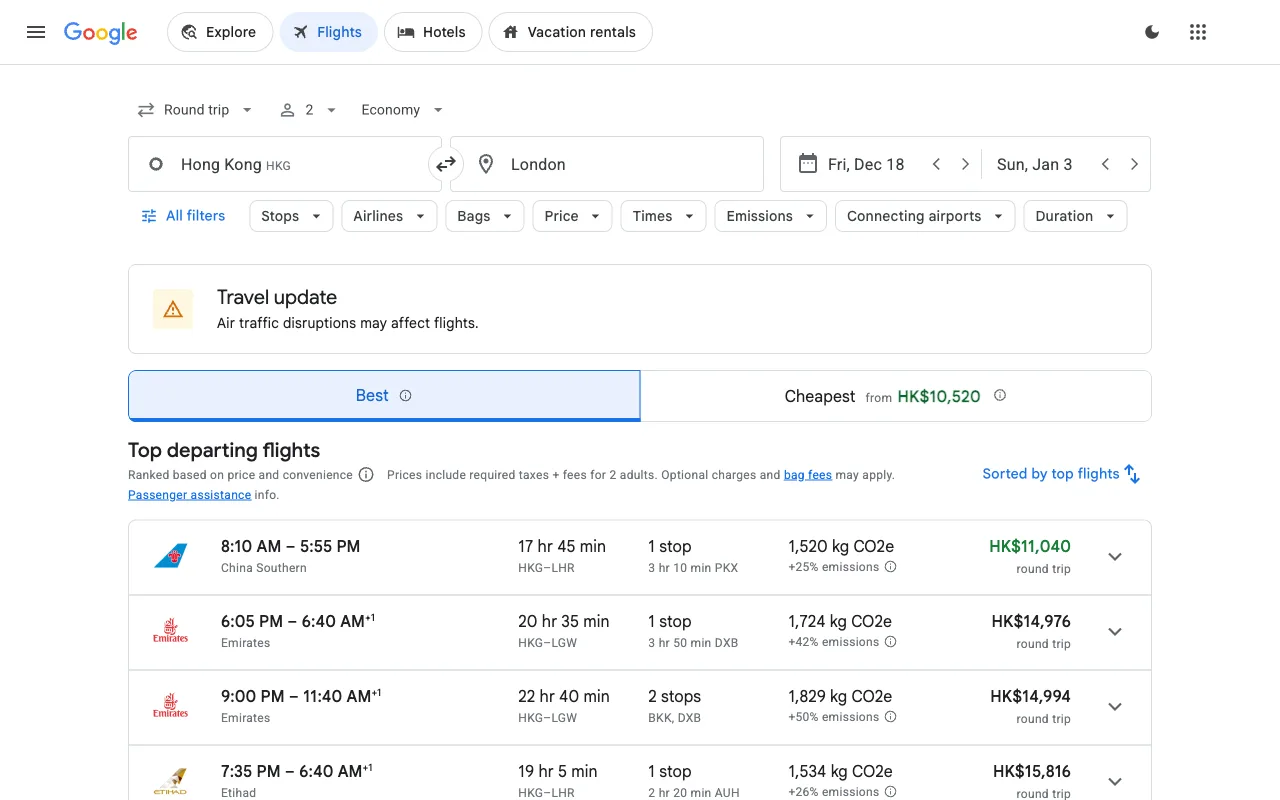Open the Bags filter
This screenshot has width=1280, height=800.
click(x=485, y=216)
